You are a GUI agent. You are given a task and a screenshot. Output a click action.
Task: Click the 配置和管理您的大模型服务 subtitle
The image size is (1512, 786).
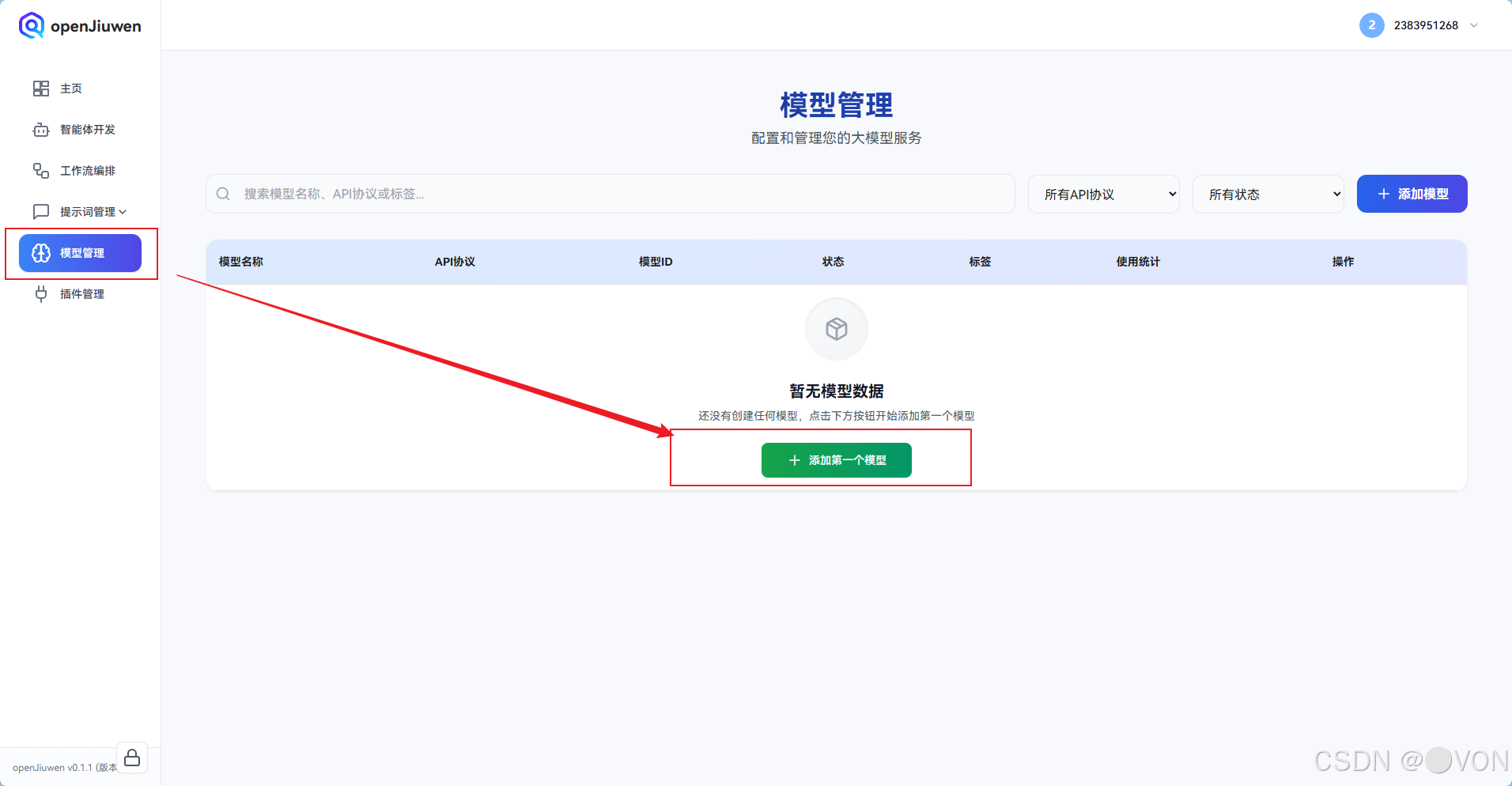point(837,138)
